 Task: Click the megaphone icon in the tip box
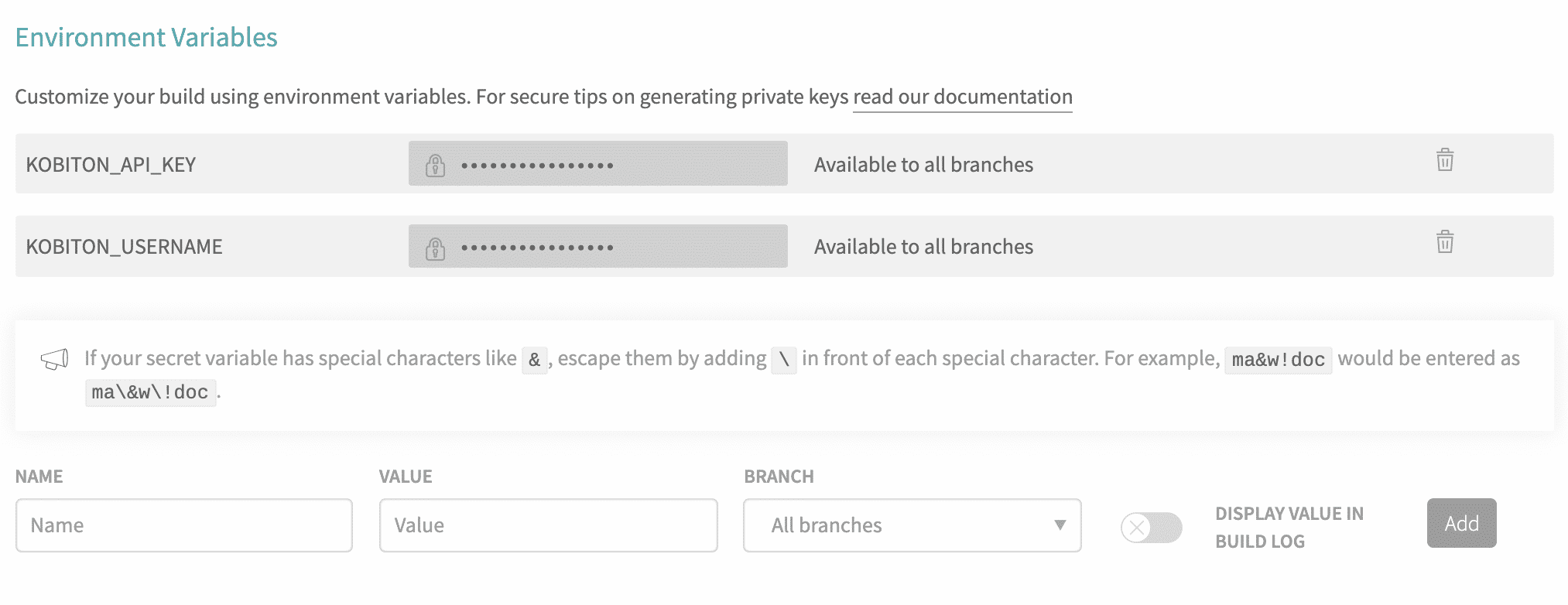(x=54, y=359)
